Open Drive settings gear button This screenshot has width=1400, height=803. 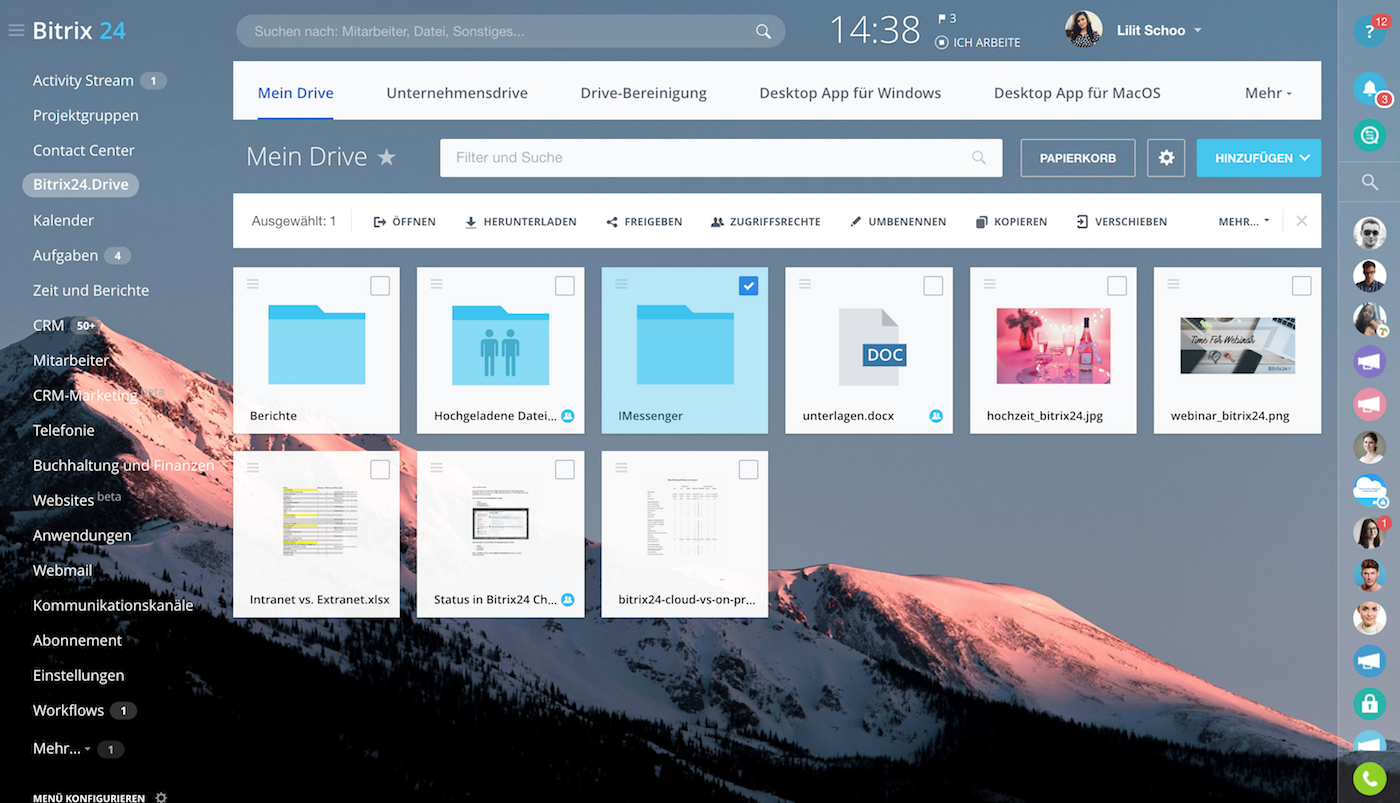(1166, 158)
